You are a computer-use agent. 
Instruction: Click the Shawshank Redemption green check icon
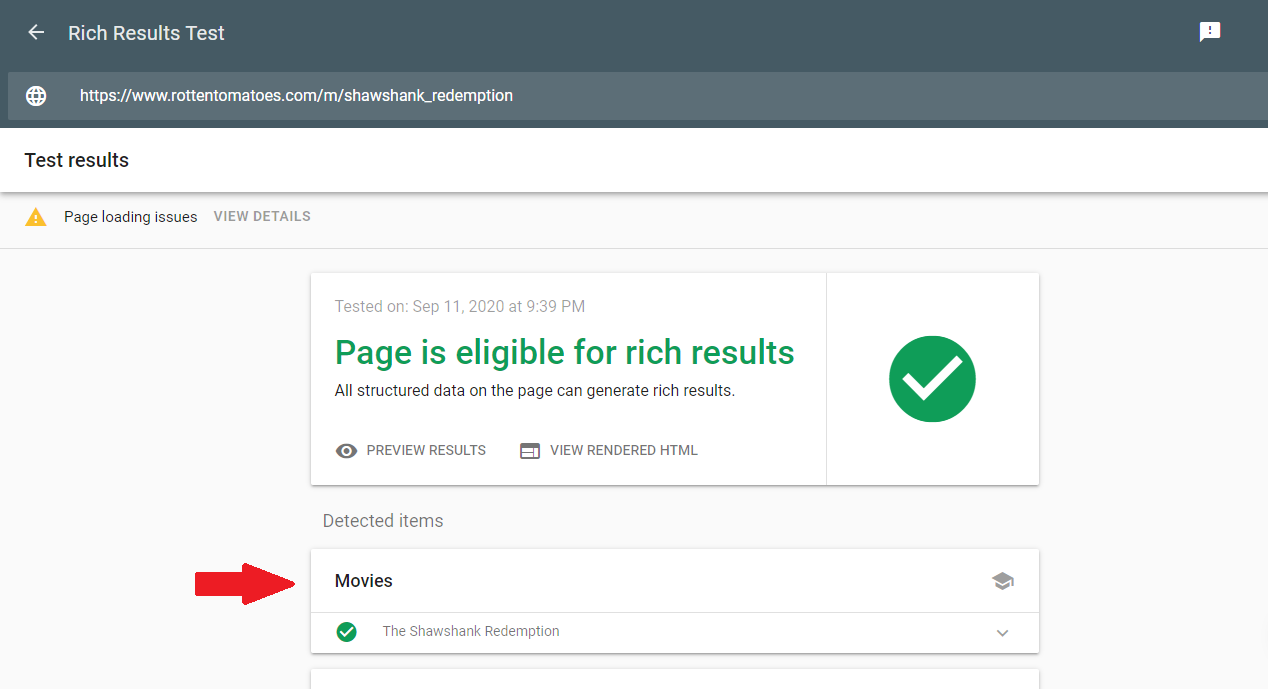346,632
